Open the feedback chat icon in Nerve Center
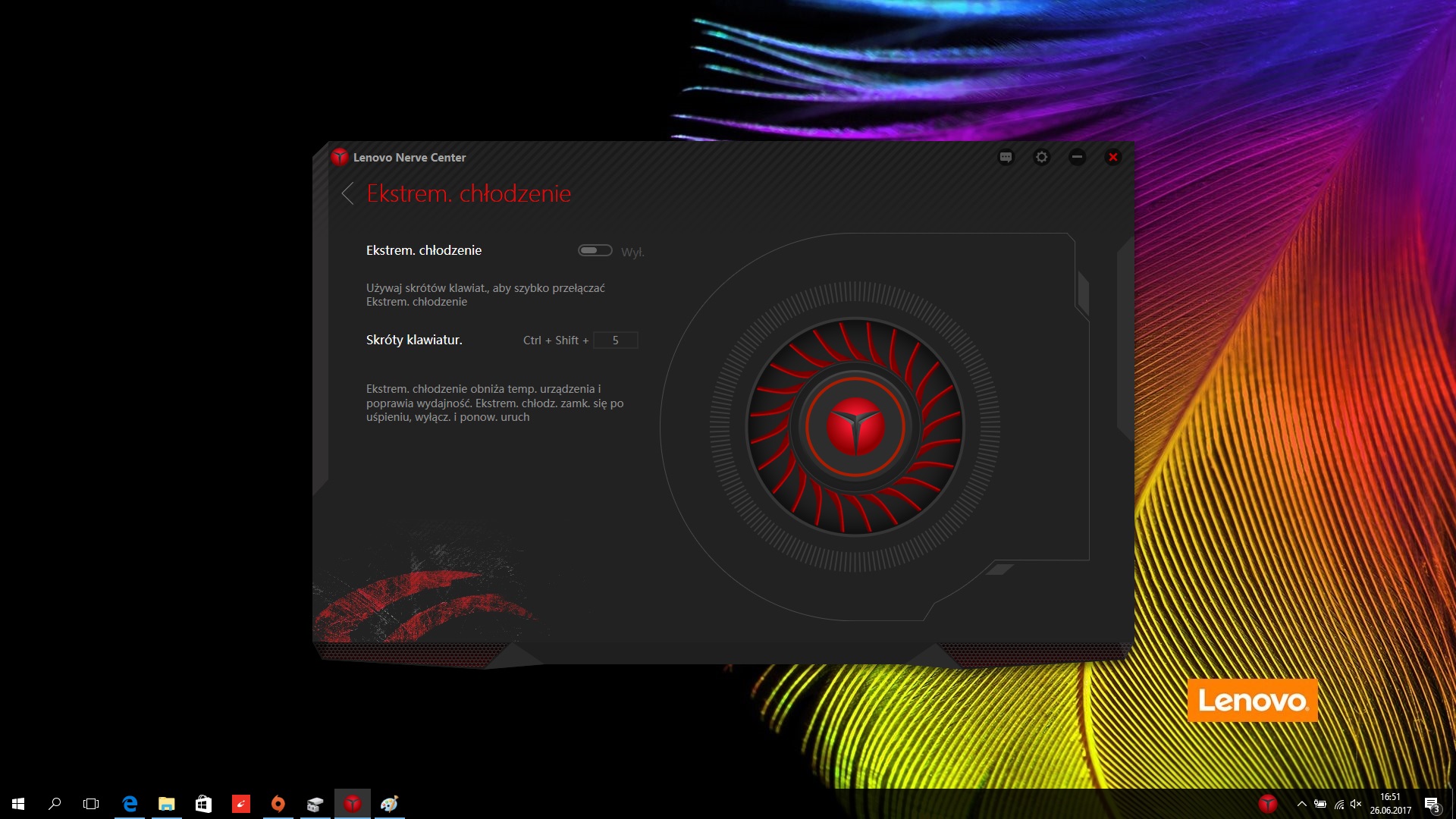This screenshot has height=819, width=1456. tap(1006, 157)
